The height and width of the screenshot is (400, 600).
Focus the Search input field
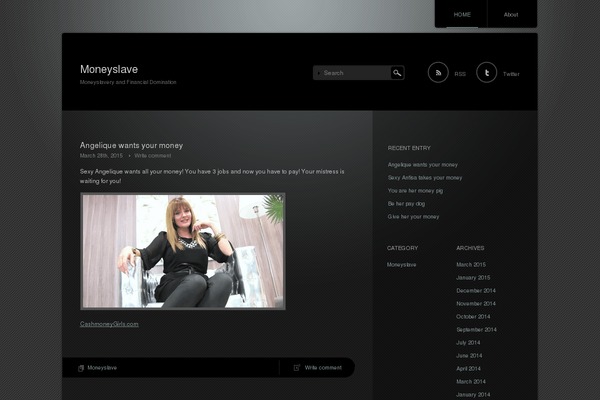click(352, 73)
